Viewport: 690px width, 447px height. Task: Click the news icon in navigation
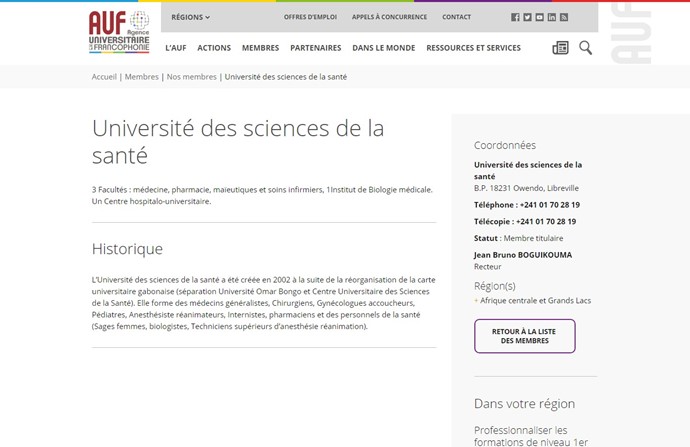click(560, 48)
